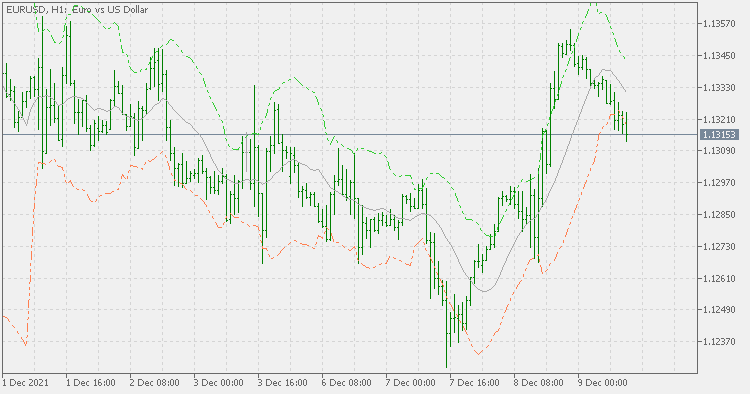Click the time label 3 Dec 16:00
The image size is (750, 394).
pos(282,383)
